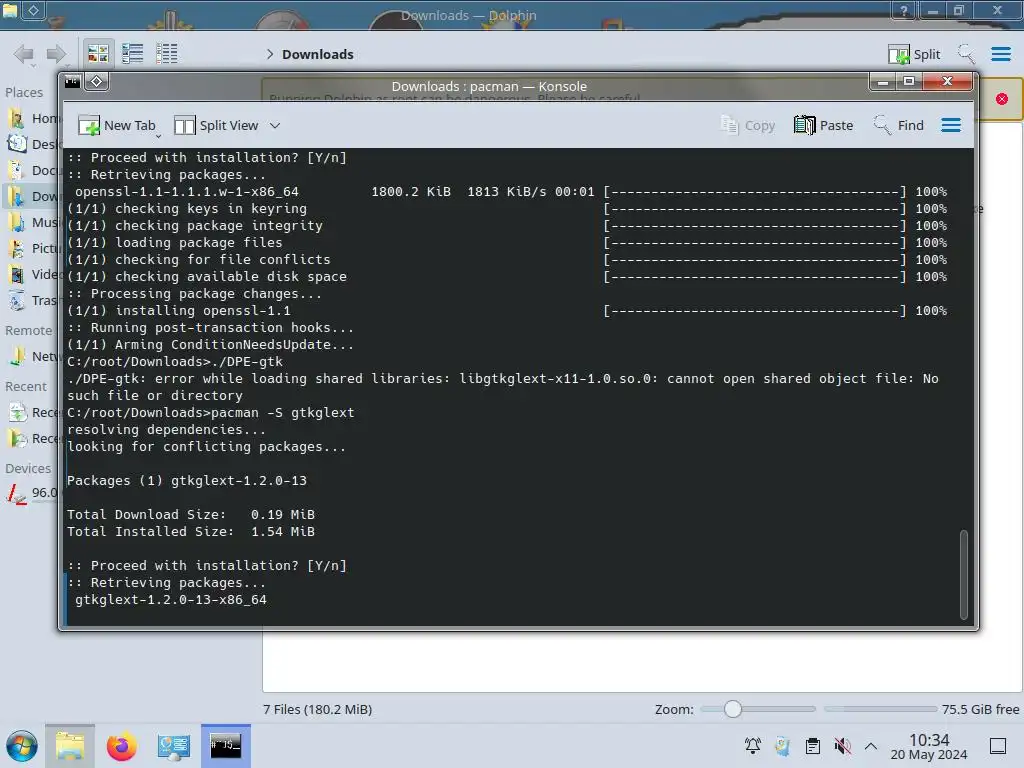Dismiss the red warning close icon
Viewport: 1024px width, 768px height.
tap(1001, 99)
